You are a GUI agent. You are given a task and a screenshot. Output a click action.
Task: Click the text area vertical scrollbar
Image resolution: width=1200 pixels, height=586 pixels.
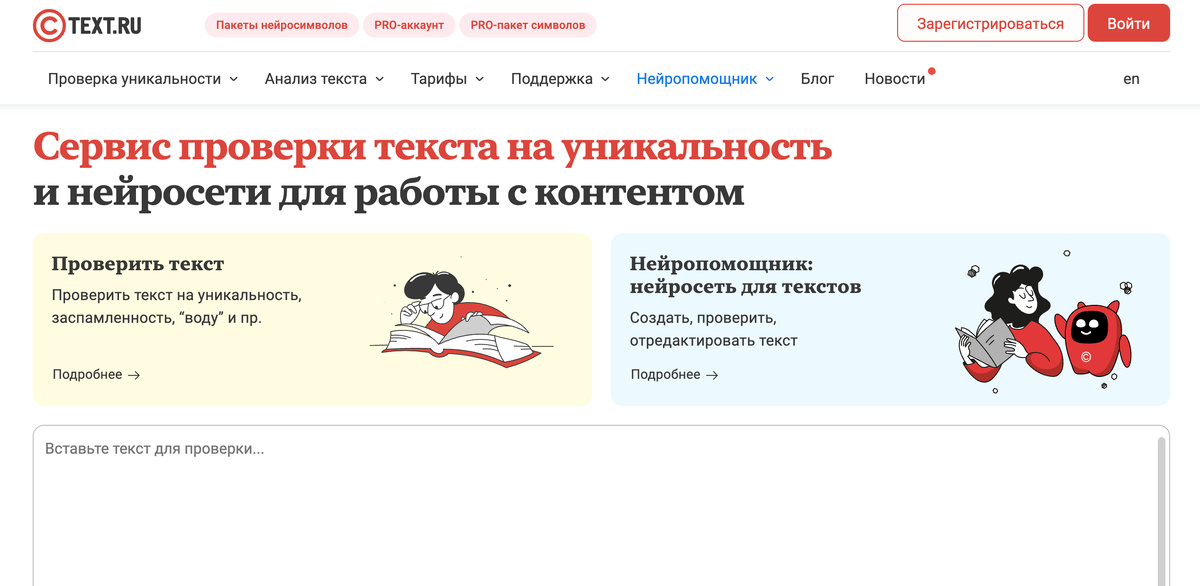coord(1162,510)
